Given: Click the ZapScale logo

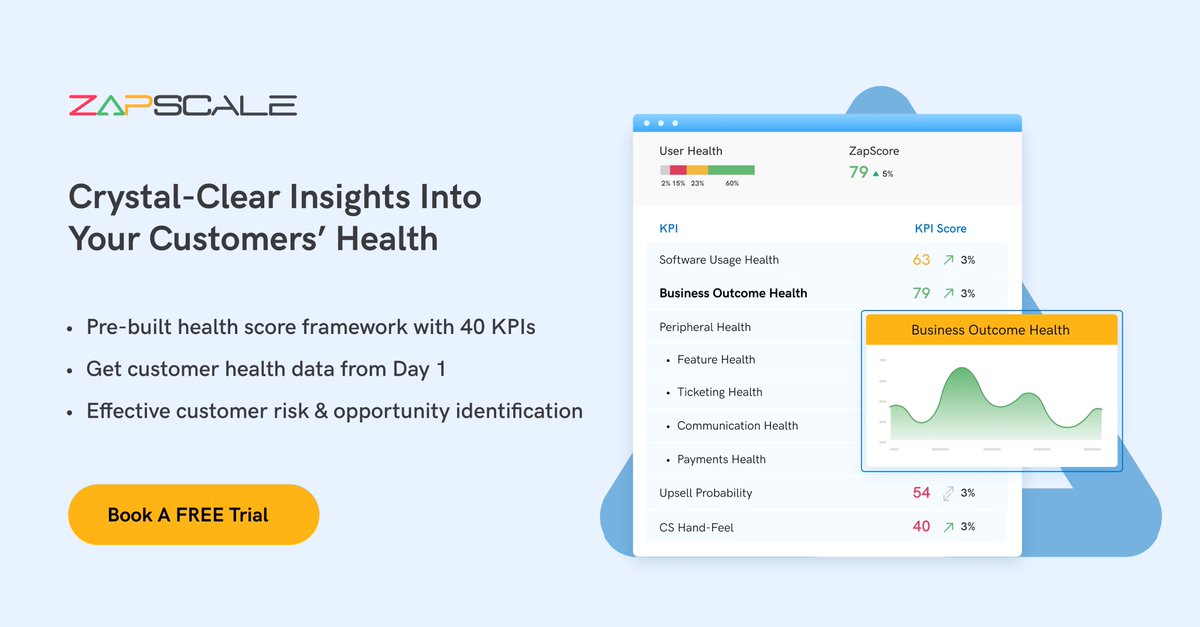Looking at the screenshot, I should [x=183, y=105].
